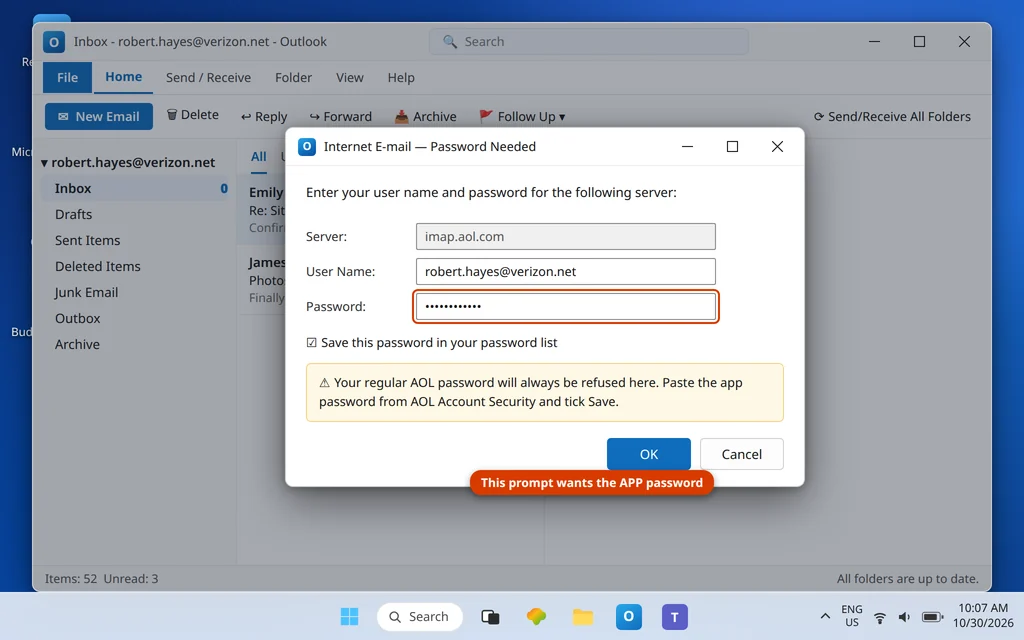Click the volume speaker tray icon

pos(904,617)
